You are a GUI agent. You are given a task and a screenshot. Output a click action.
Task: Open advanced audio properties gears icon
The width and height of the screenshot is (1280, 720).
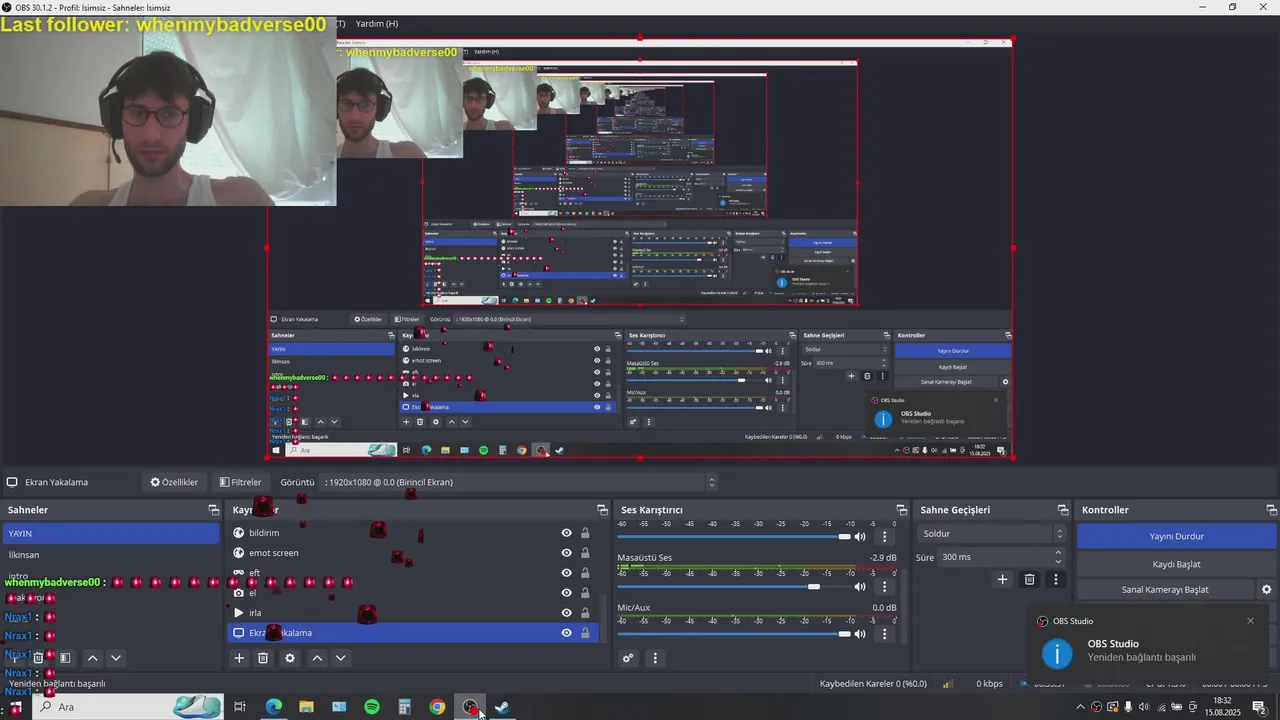[x=628, y=658]
